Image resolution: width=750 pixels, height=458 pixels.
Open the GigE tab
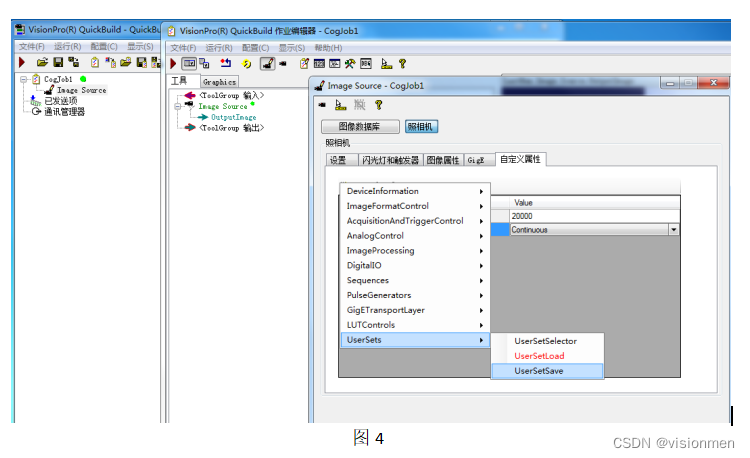[x=479, y=160]
